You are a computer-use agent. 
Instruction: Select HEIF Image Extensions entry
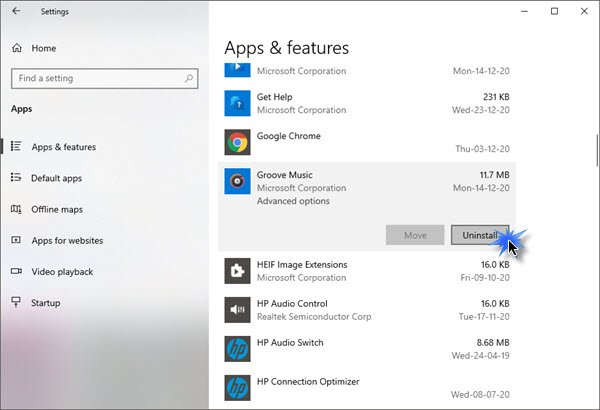click(x=367, y=271)
